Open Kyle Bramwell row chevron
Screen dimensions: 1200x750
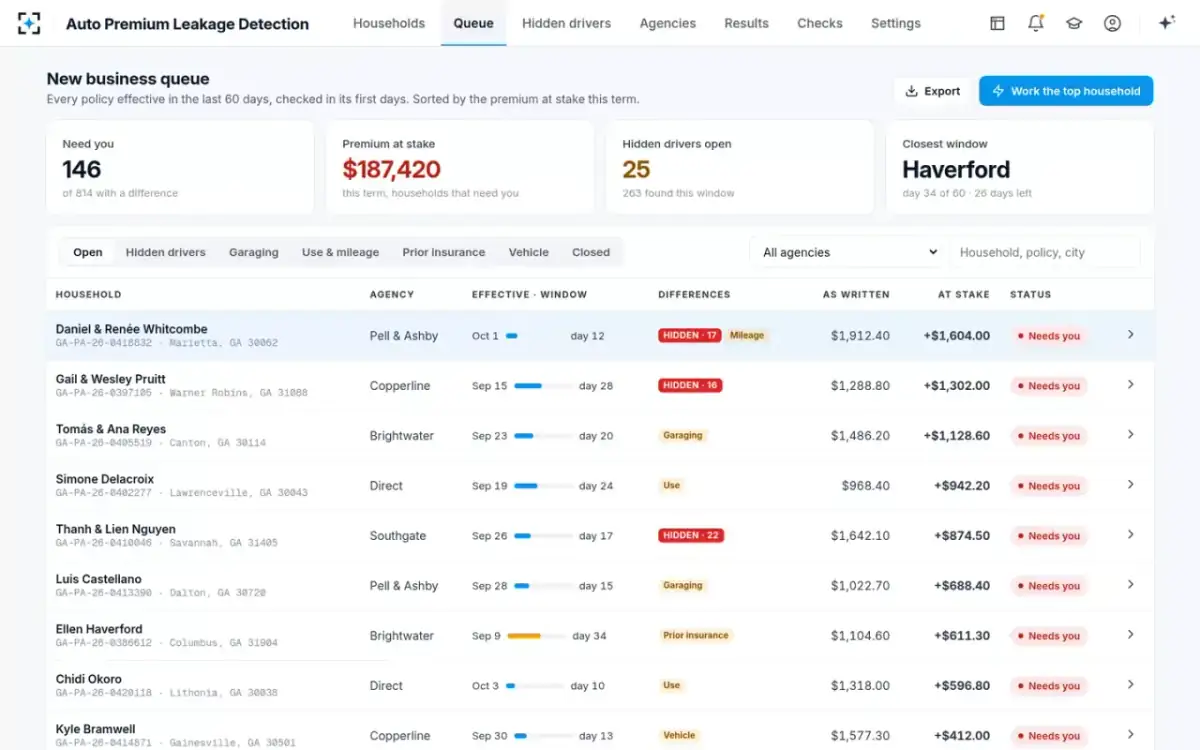pos(1131,735)
